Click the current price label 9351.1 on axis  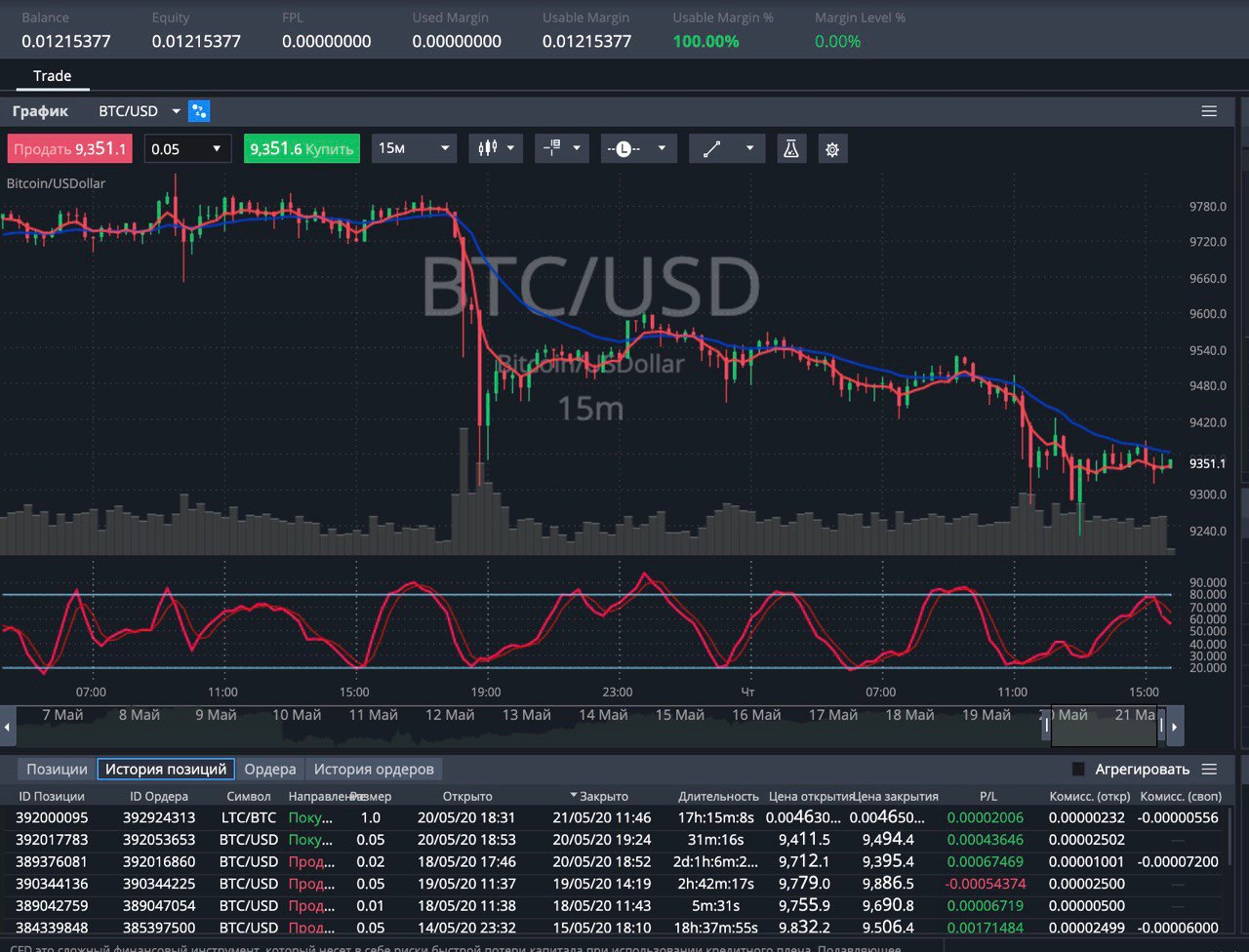coord(1208,463)
